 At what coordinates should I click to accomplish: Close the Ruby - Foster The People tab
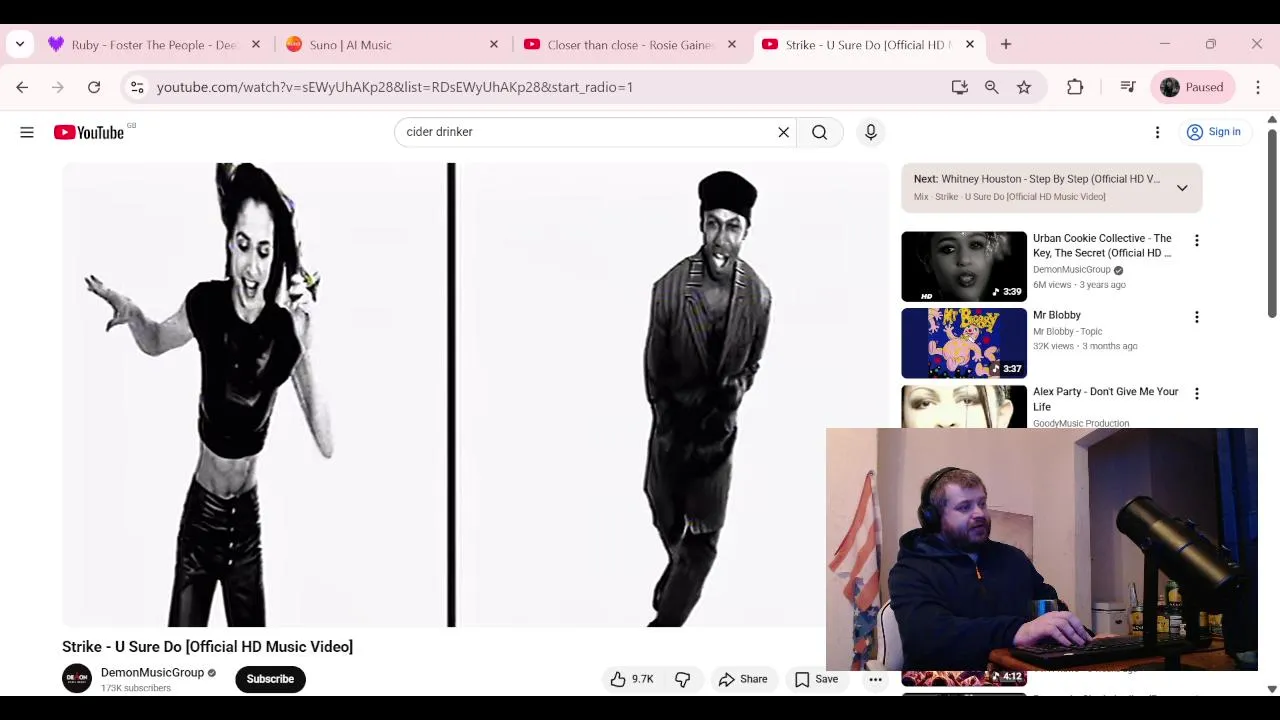point(256,45)
